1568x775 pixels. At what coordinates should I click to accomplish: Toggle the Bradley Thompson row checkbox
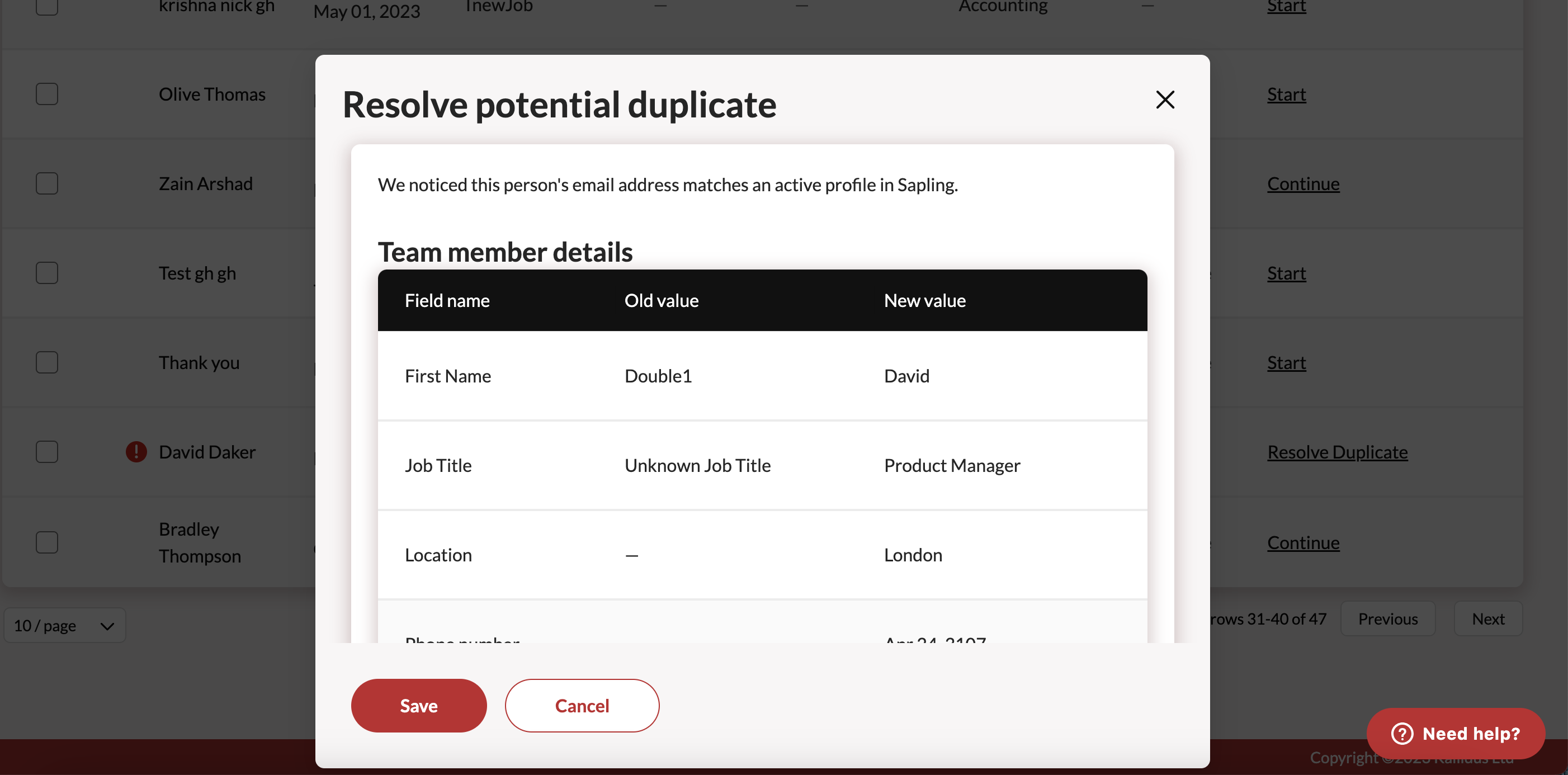[x=47, y=542]
